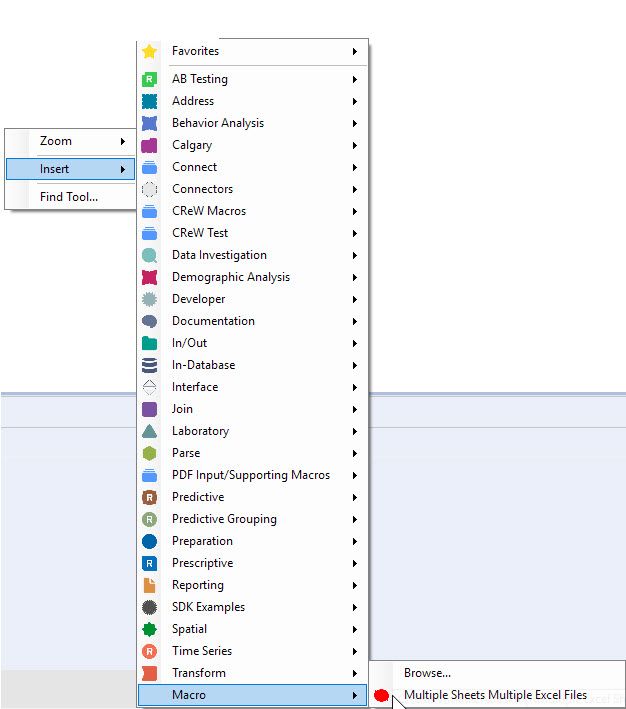Click the teal Address category icon
This screenshot has height=709, width=626.
click(149, 101)
